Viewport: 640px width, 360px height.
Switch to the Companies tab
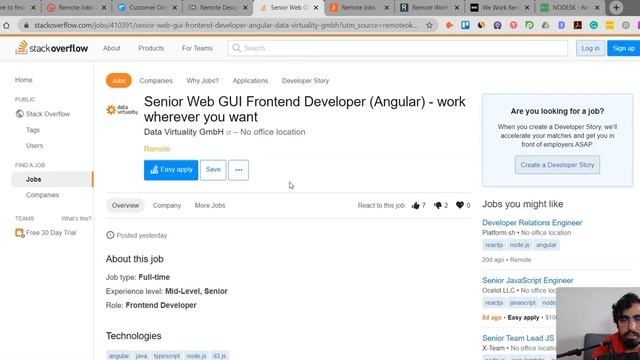(x=156, y=81)
